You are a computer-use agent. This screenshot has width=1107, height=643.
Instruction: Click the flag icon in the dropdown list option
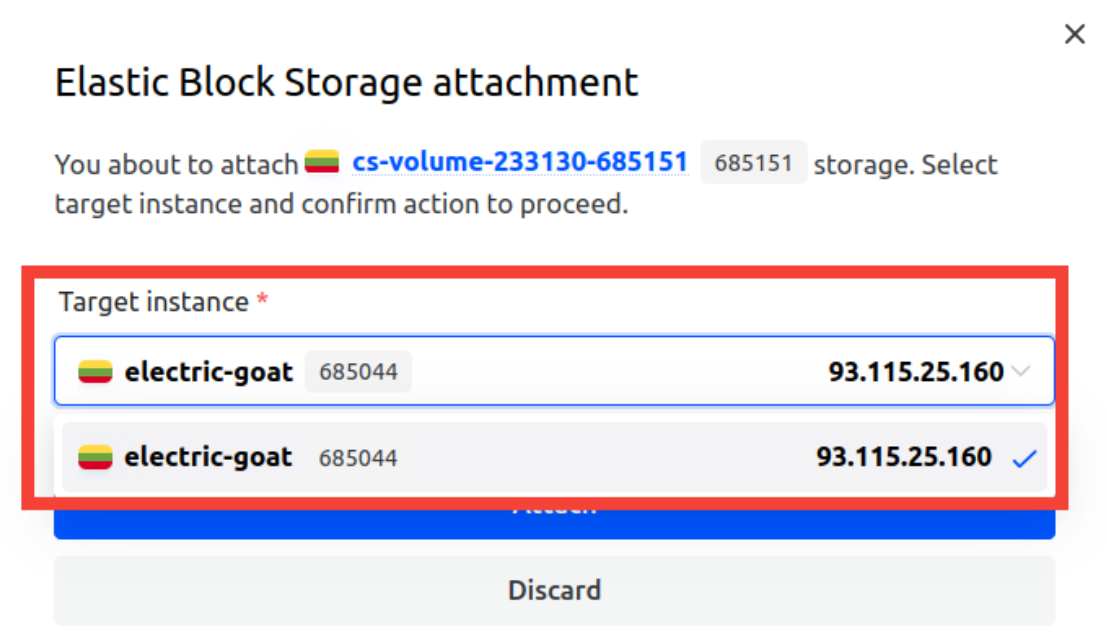point(95,458)
